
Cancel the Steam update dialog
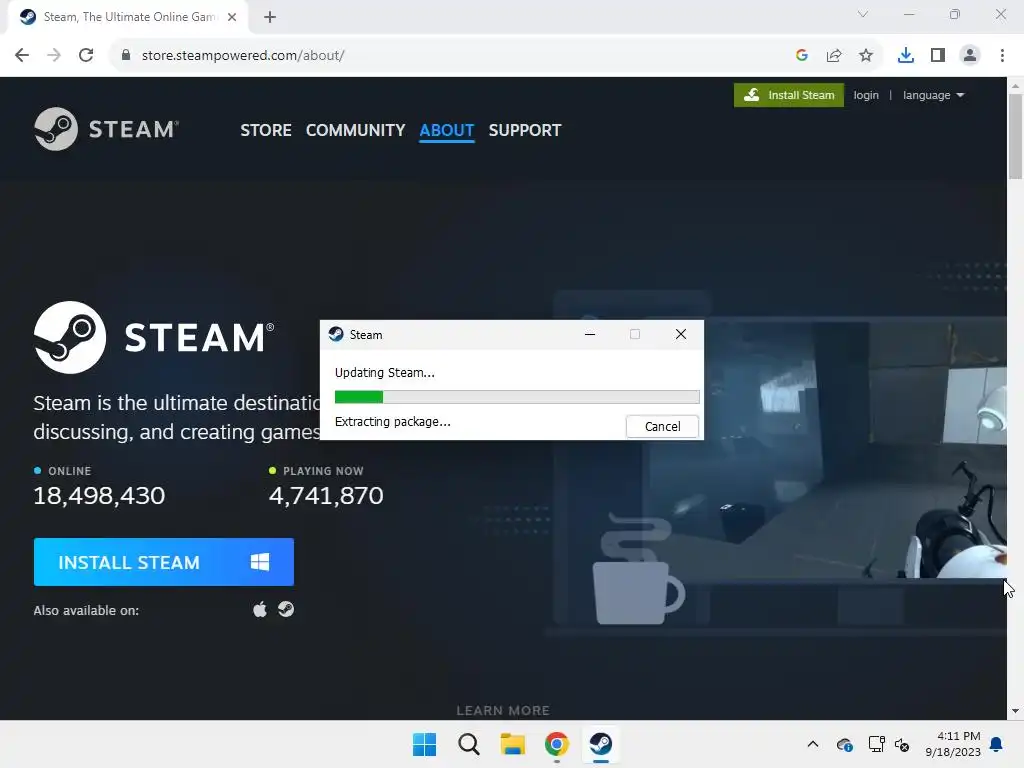662,426
